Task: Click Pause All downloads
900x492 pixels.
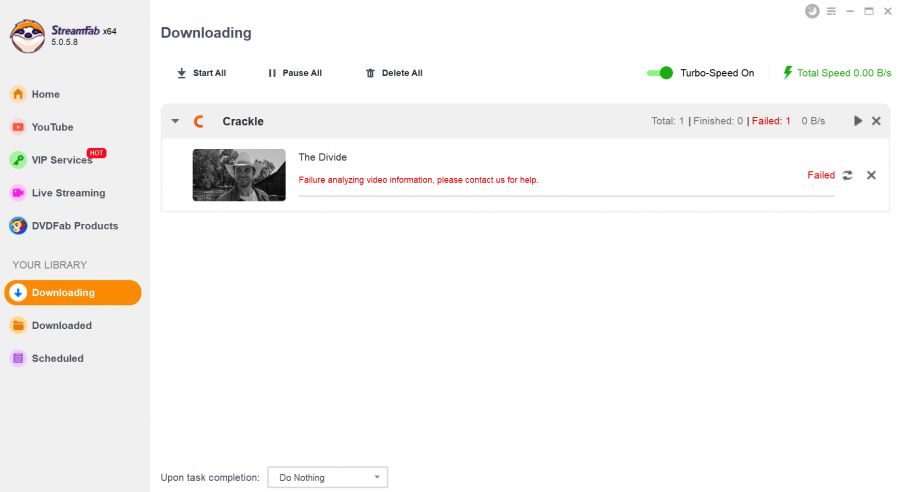Action: tap(295, 73)
